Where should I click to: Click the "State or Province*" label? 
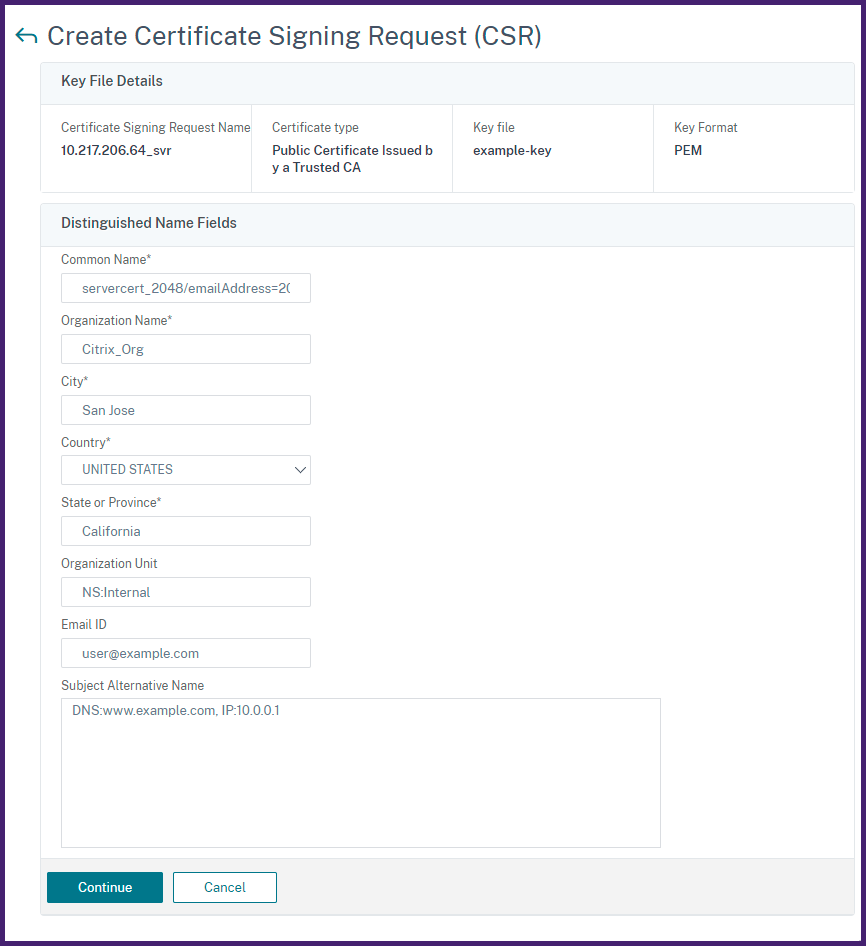(x=111, y=503)
